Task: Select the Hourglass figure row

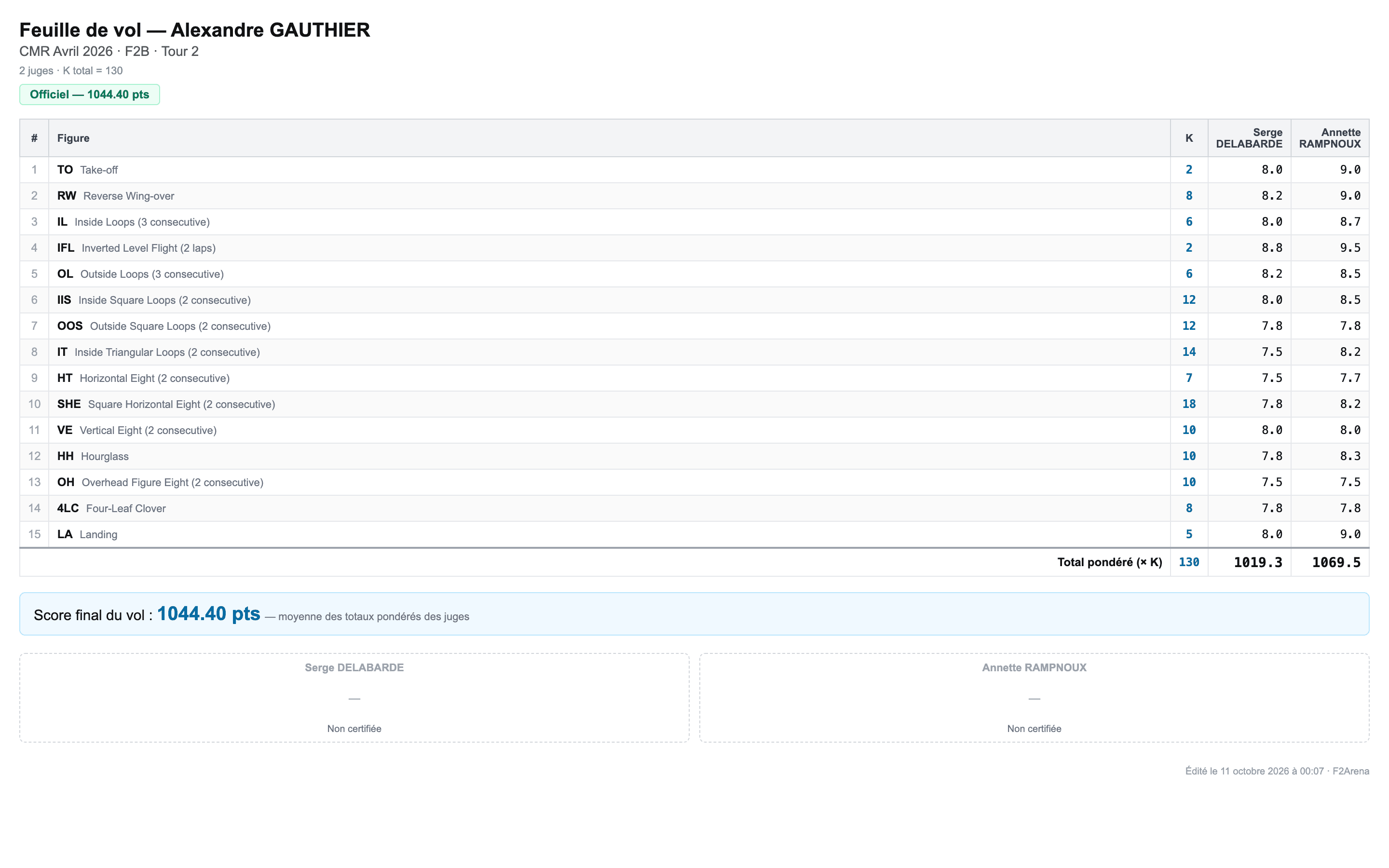Action: pos(694,456)
